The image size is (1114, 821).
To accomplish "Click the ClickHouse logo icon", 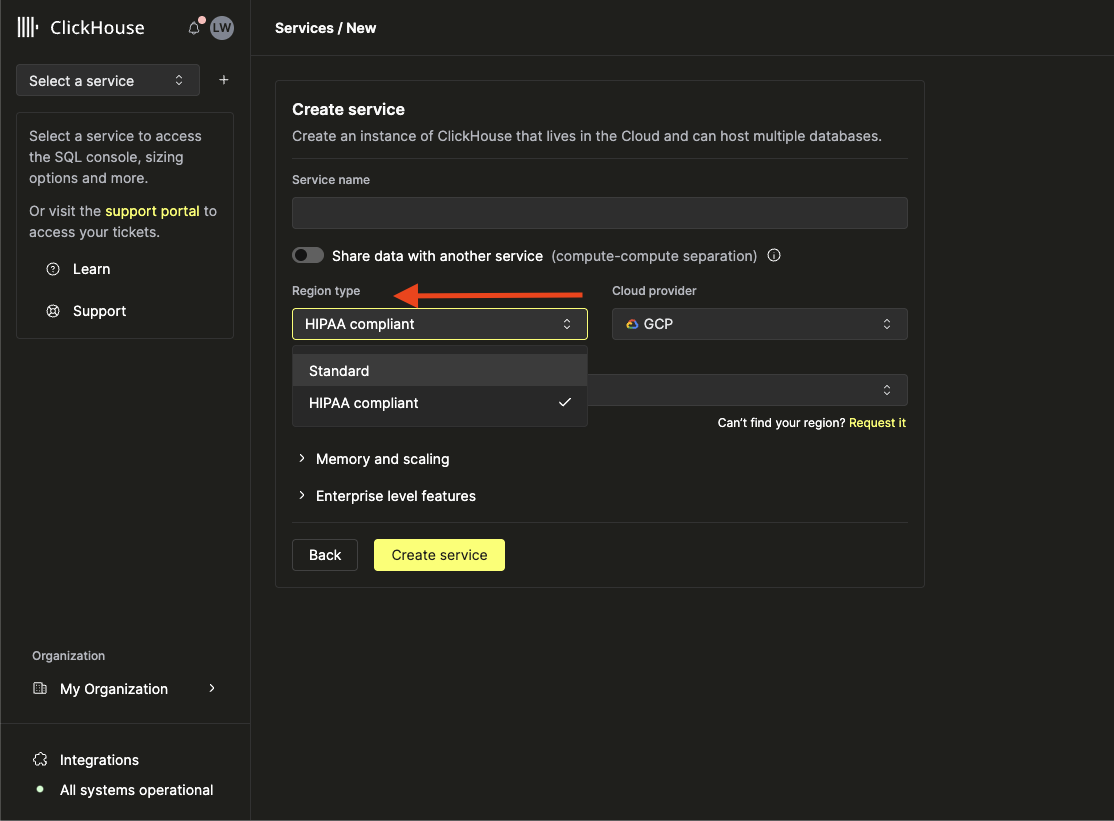I will tap(28, 28).
